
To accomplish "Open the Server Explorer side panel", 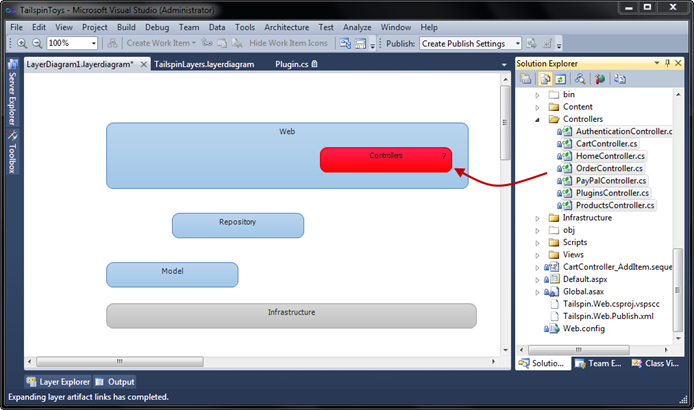I will click(12, 94).
